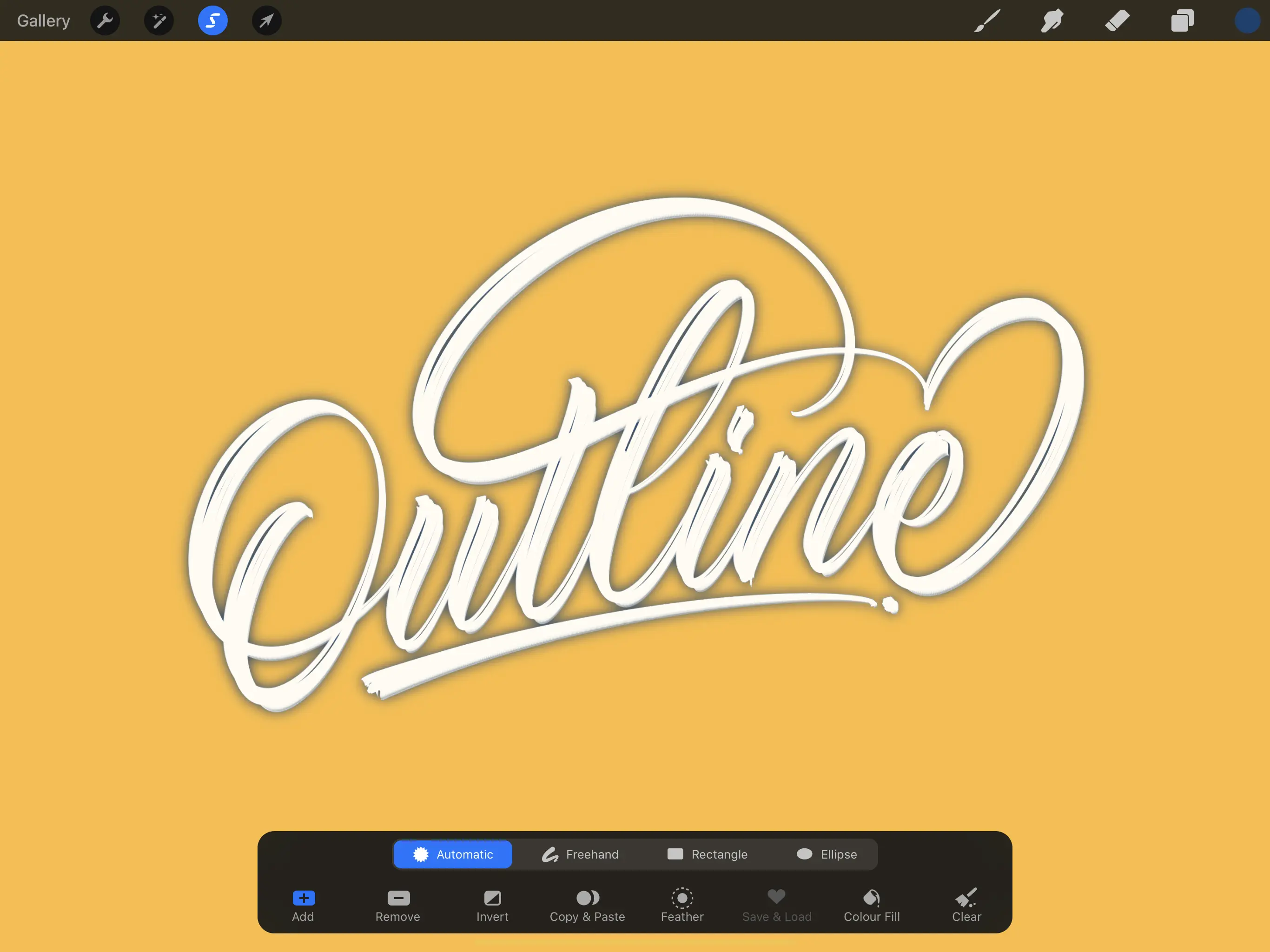The width and height of the screenshot is (1270, 952).
Task: Open the Actions wrench menu
Action: point(105,20)
